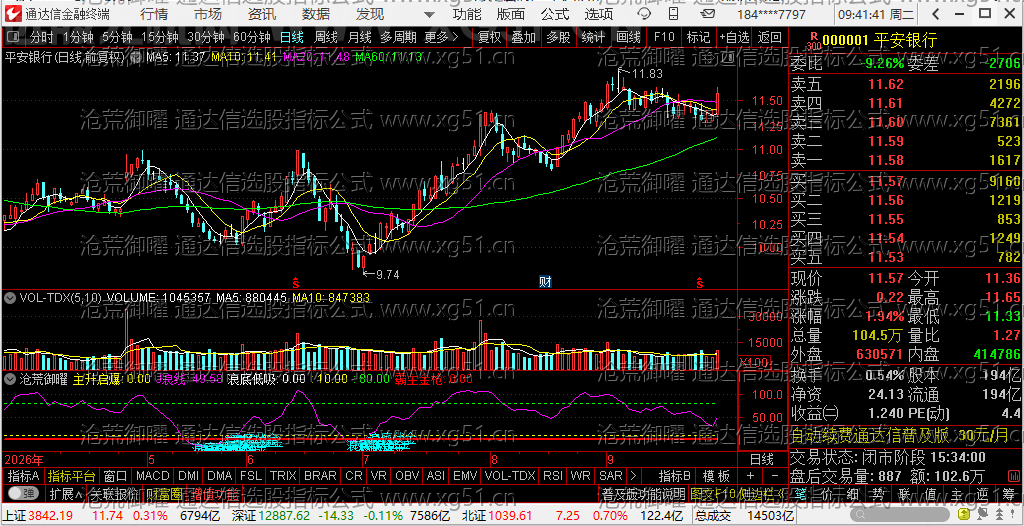Open the 公式 menu
Viewport: 1024px width, 526px height.
click(555, 14)
